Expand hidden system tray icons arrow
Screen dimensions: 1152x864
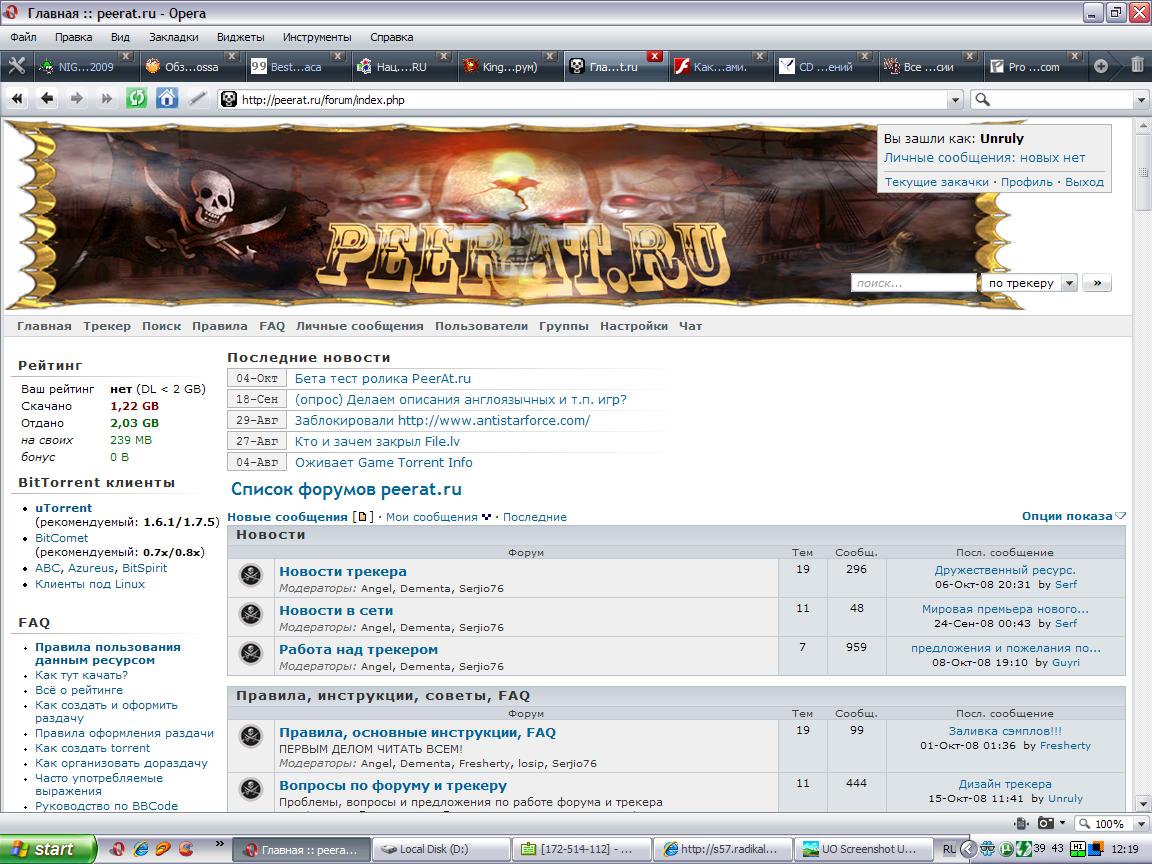pyautogui.click(x=968, y=849)
